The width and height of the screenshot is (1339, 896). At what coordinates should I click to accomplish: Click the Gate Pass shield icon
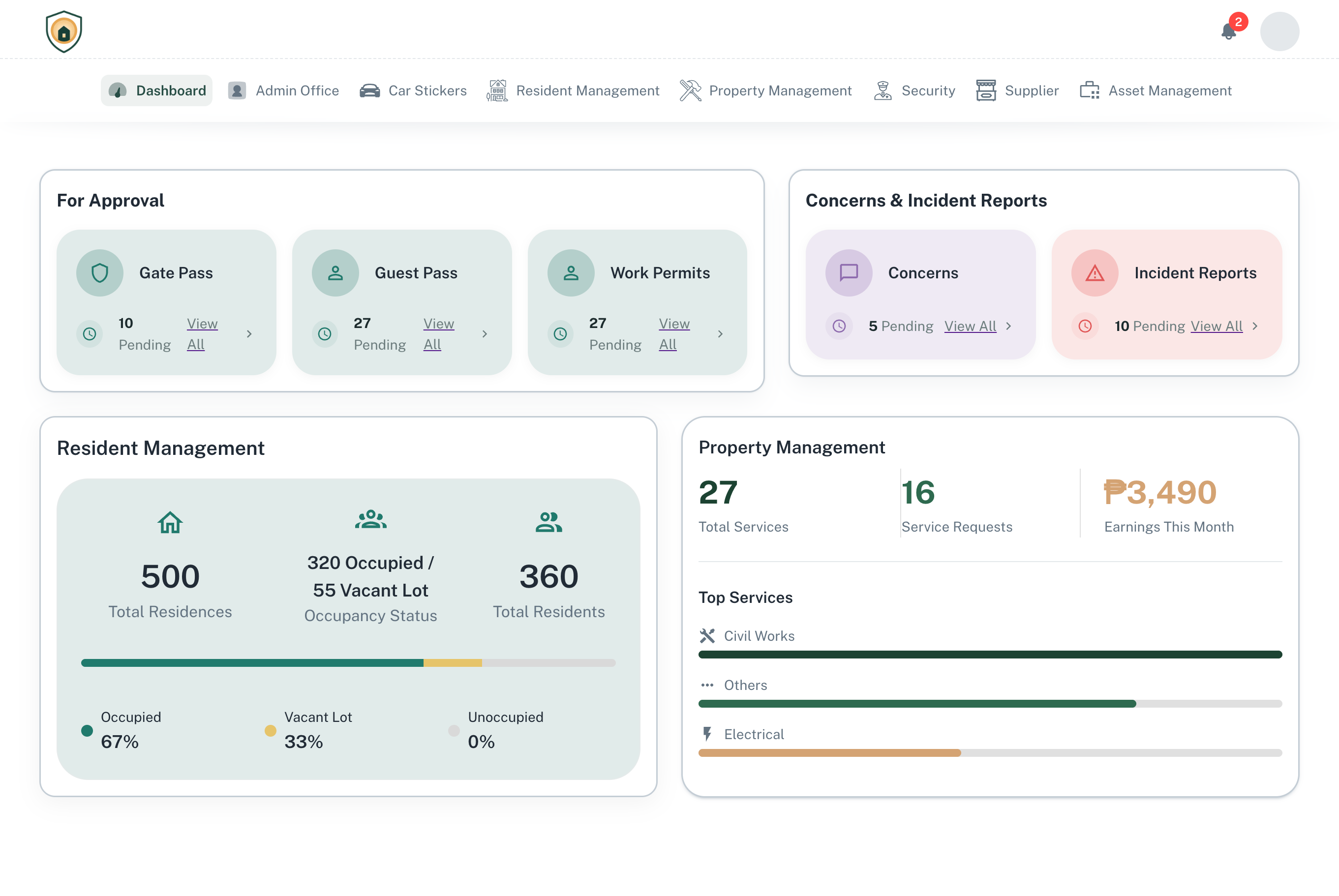pyautogui.click(x=100, y=272)
